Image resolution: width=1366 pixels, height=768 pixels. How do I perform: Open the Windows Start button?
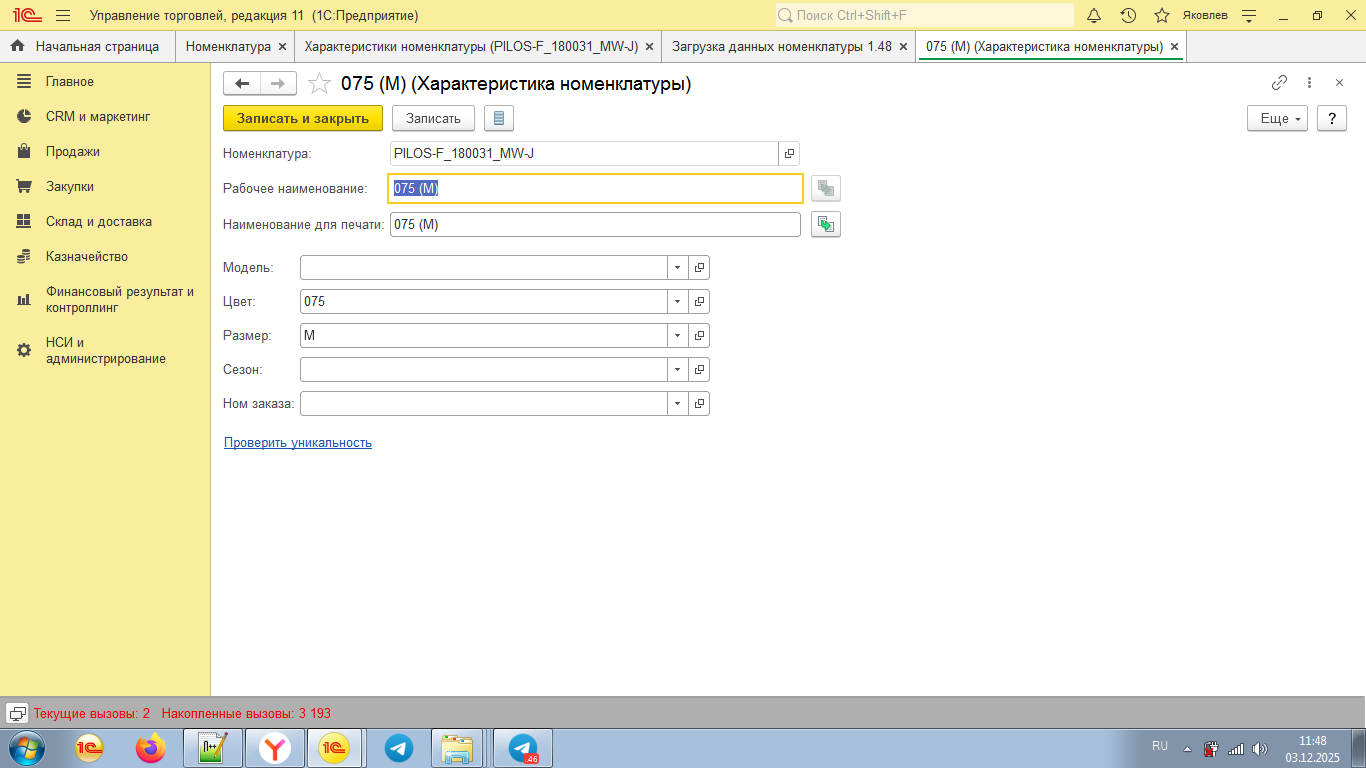(x=26, y=748)
